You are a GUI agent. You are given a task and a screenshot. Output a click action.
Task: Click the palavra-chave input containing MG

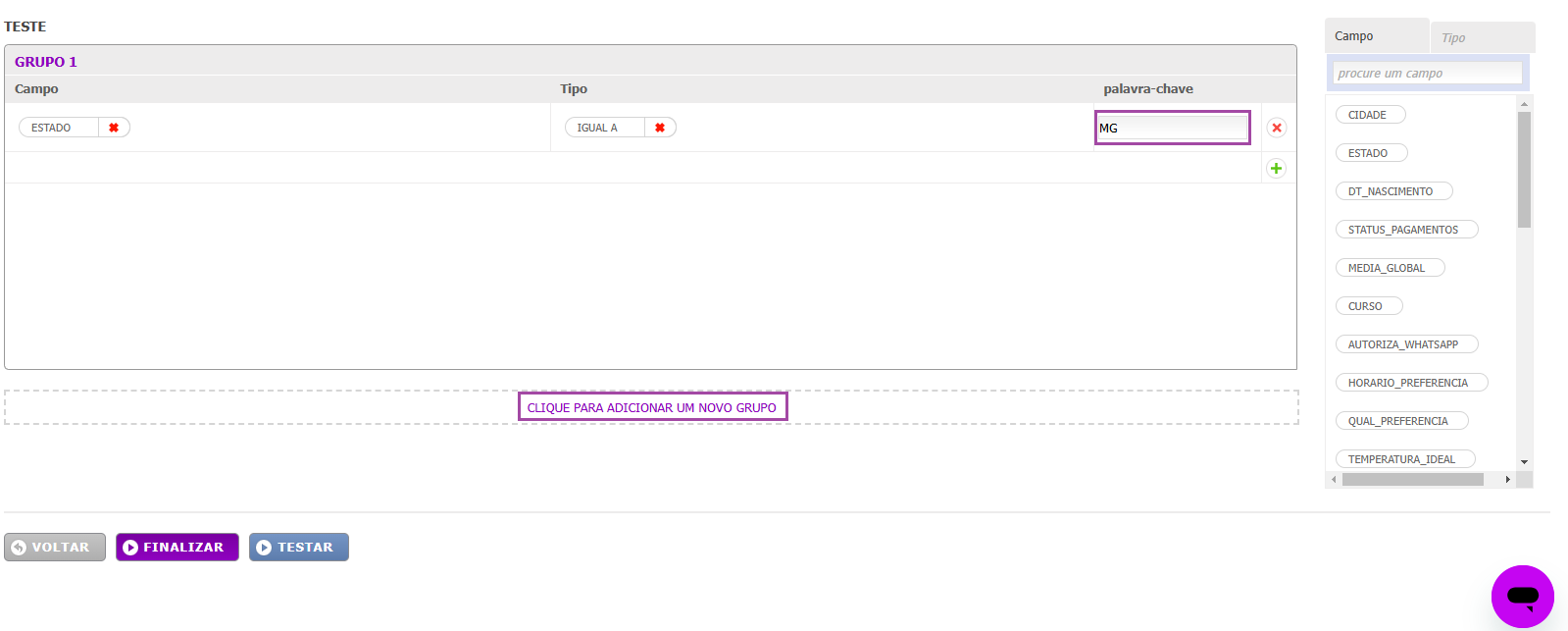(x=1172, y=128)
